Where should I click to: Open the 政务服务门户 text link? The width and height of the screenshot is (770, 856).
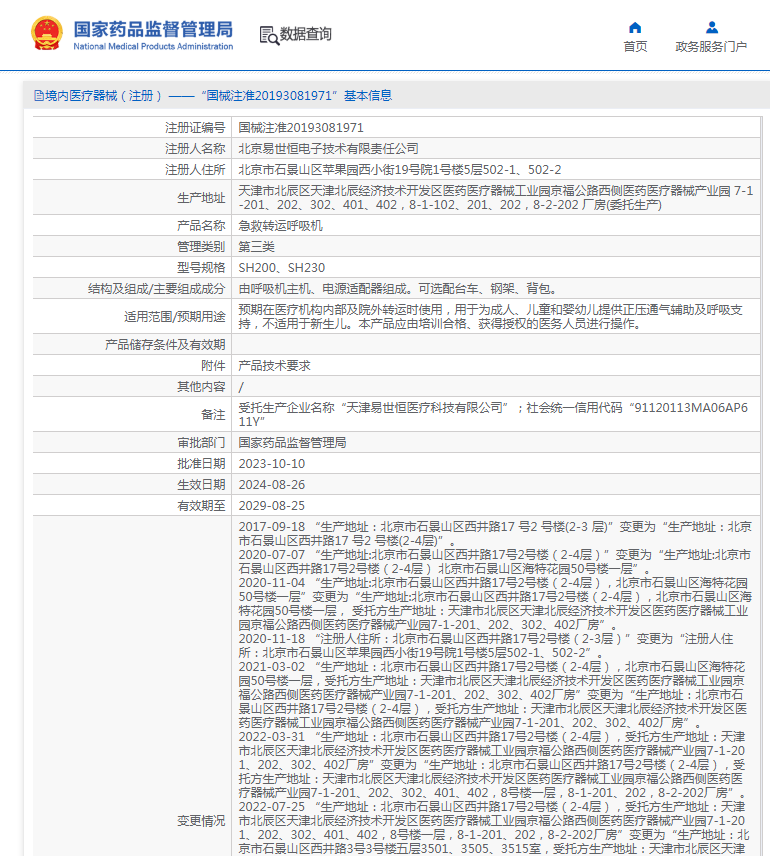pyautogui.click(x=711, y=46)
